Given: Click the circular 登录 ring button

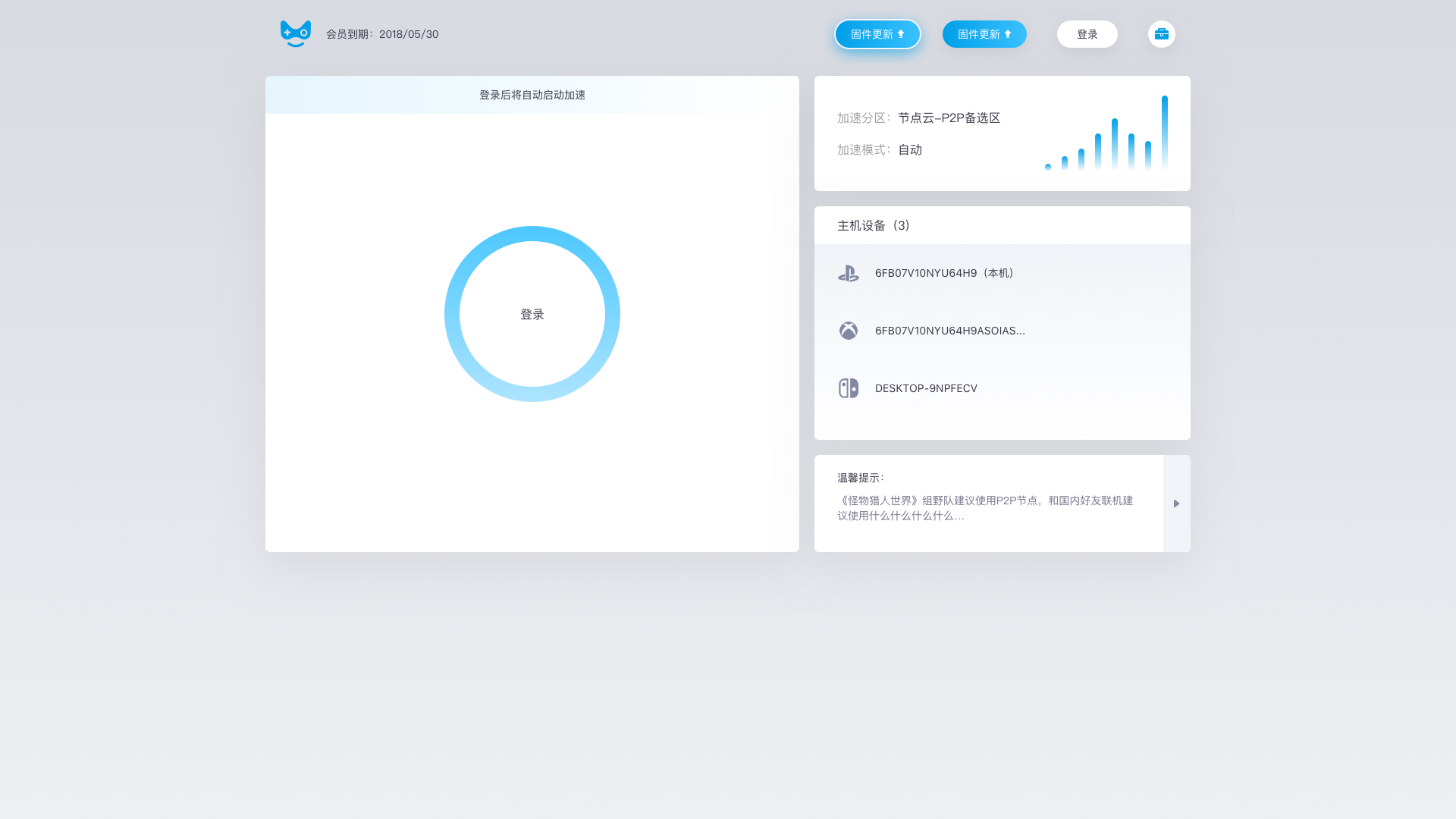Looking at the screenshot, I should pyautogui.click(x=532, y=314).
